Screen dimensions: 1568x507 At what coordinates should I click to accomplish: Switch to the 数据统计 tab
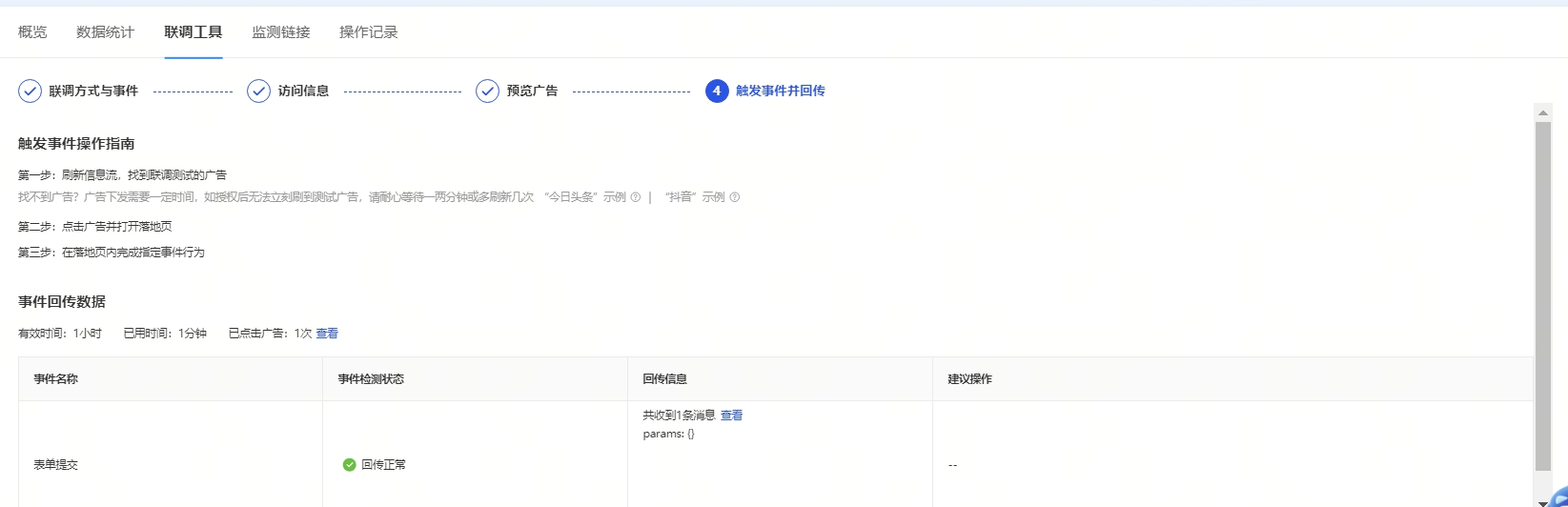[x=105, y=32]
